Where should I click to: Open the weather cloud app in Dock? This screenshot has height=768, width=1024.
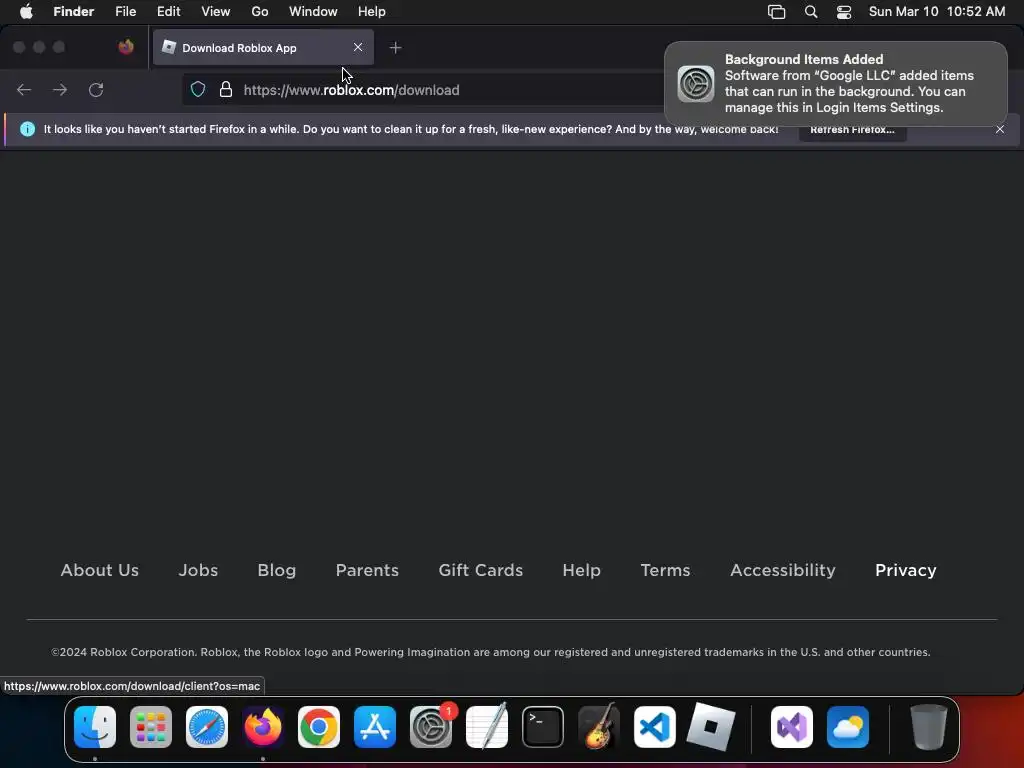[x=848, y=727]
